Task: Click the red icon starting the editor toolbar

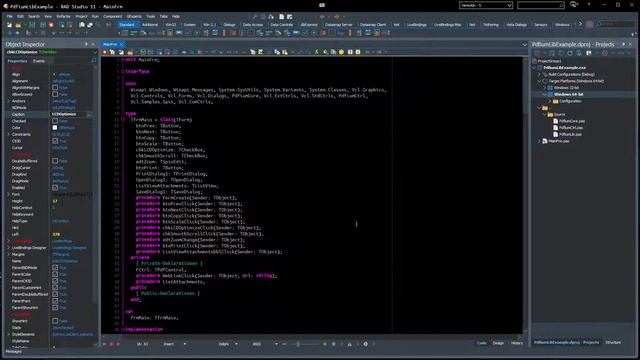Action: click(105, 52)
